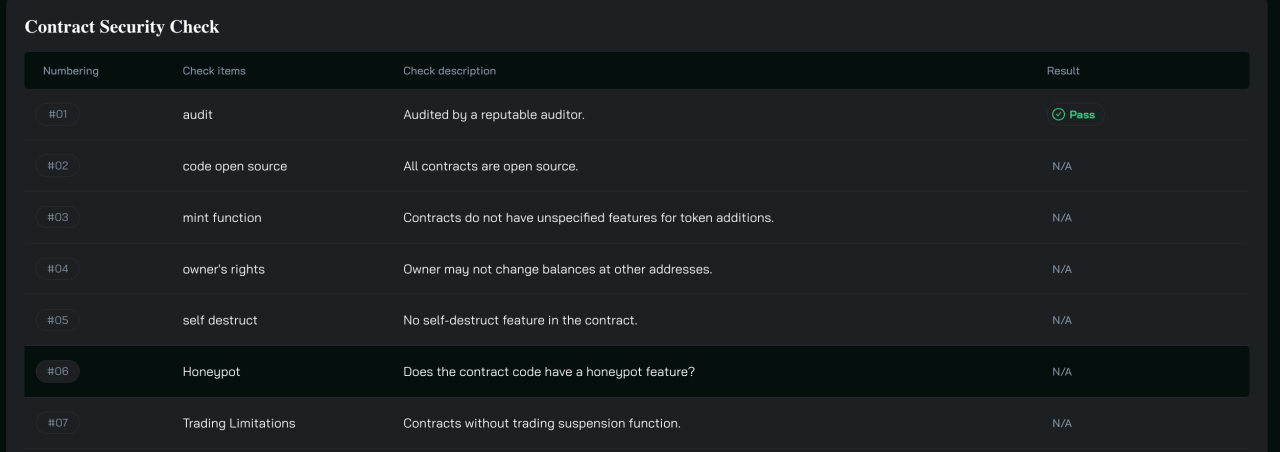This screenshot has height=452, width=1280.
Task: Click the self destruct row description
Action: coord(520,320)
